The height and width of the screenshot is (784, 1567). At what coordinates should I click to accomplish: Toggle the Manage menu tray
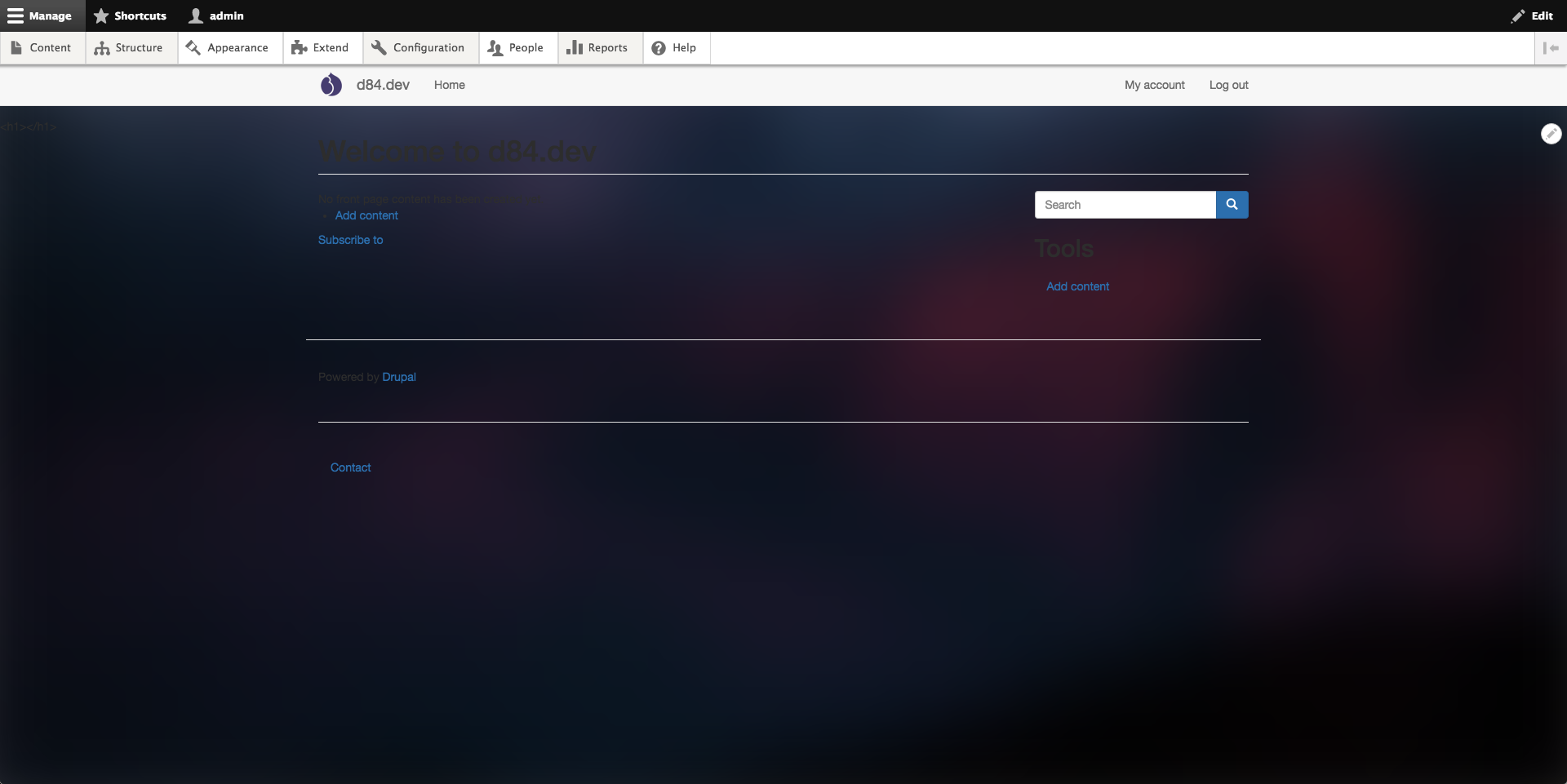coord(40,16)
